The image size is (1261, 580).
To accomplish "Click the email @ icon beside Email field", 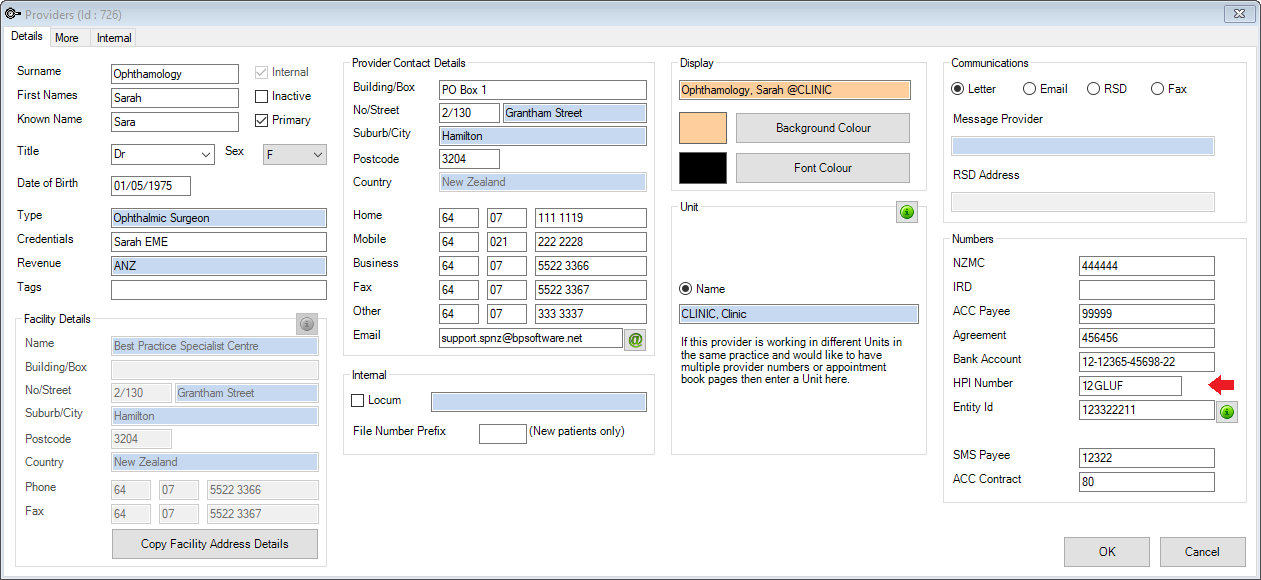I will (x=635, y=339).
